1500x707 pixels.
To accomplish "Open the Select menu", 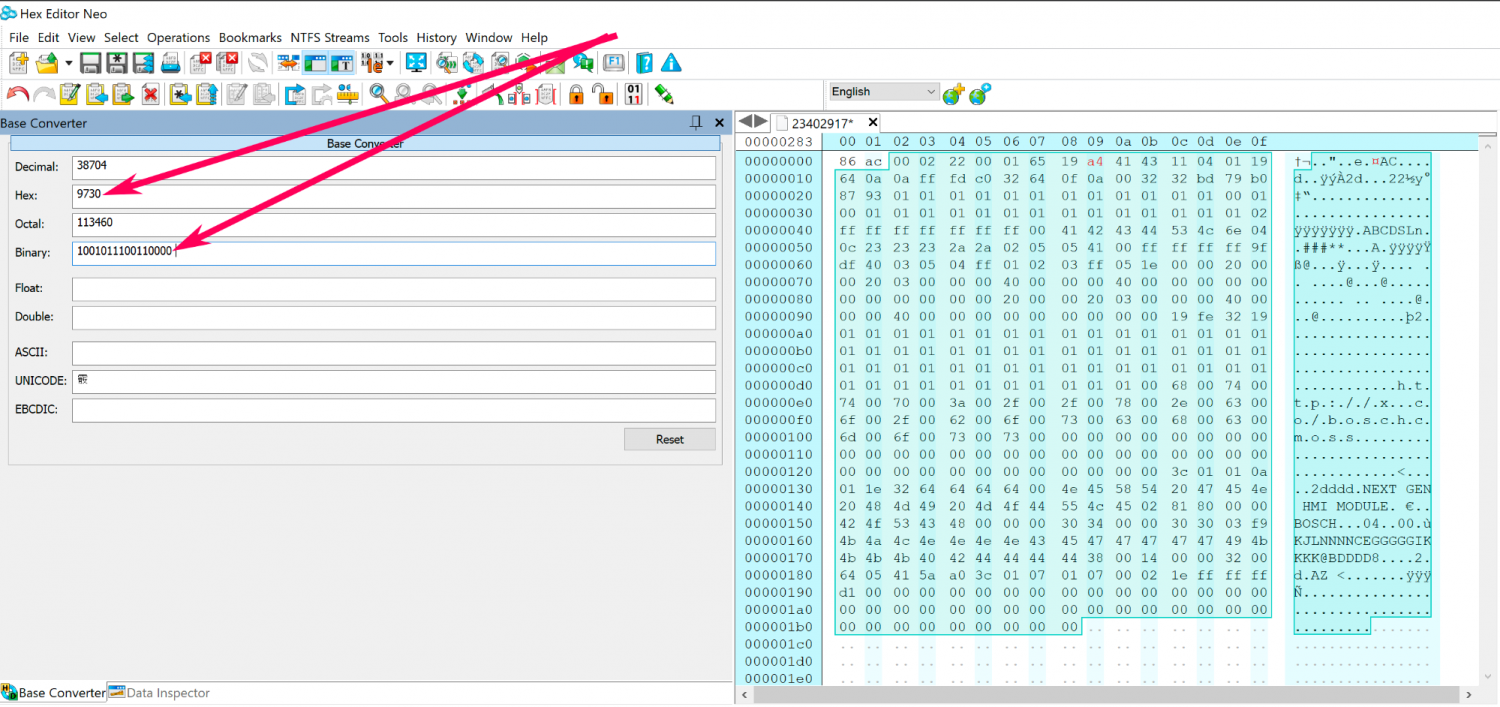I will tap(121, 37).
